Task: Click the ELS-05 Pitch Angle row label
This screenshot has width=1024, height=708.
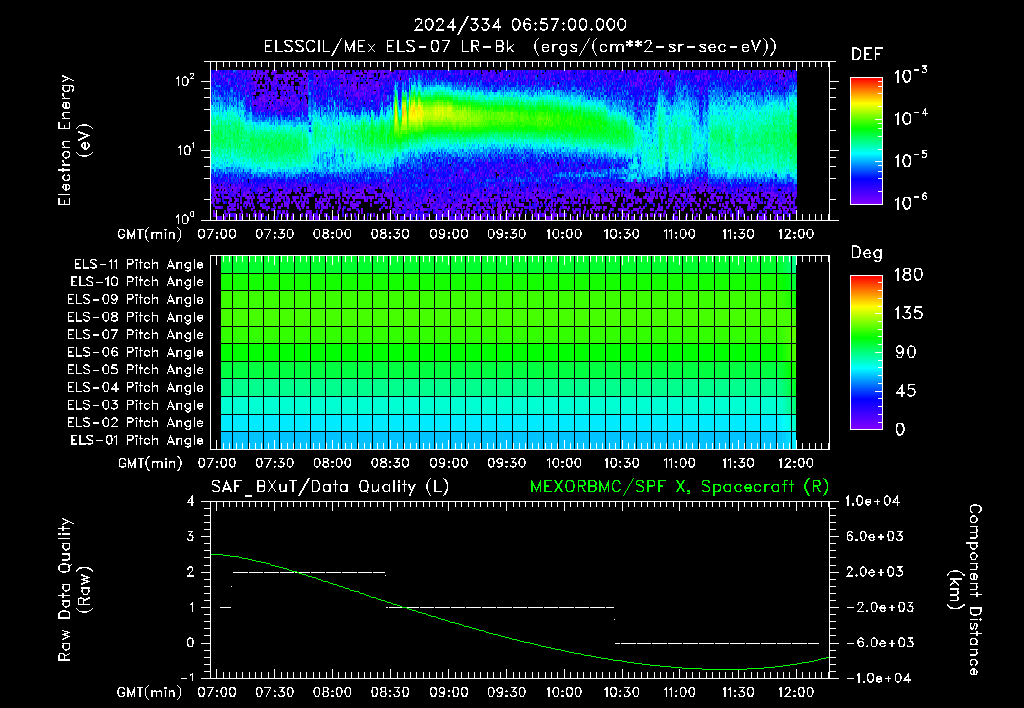Action: click(136, 370)
